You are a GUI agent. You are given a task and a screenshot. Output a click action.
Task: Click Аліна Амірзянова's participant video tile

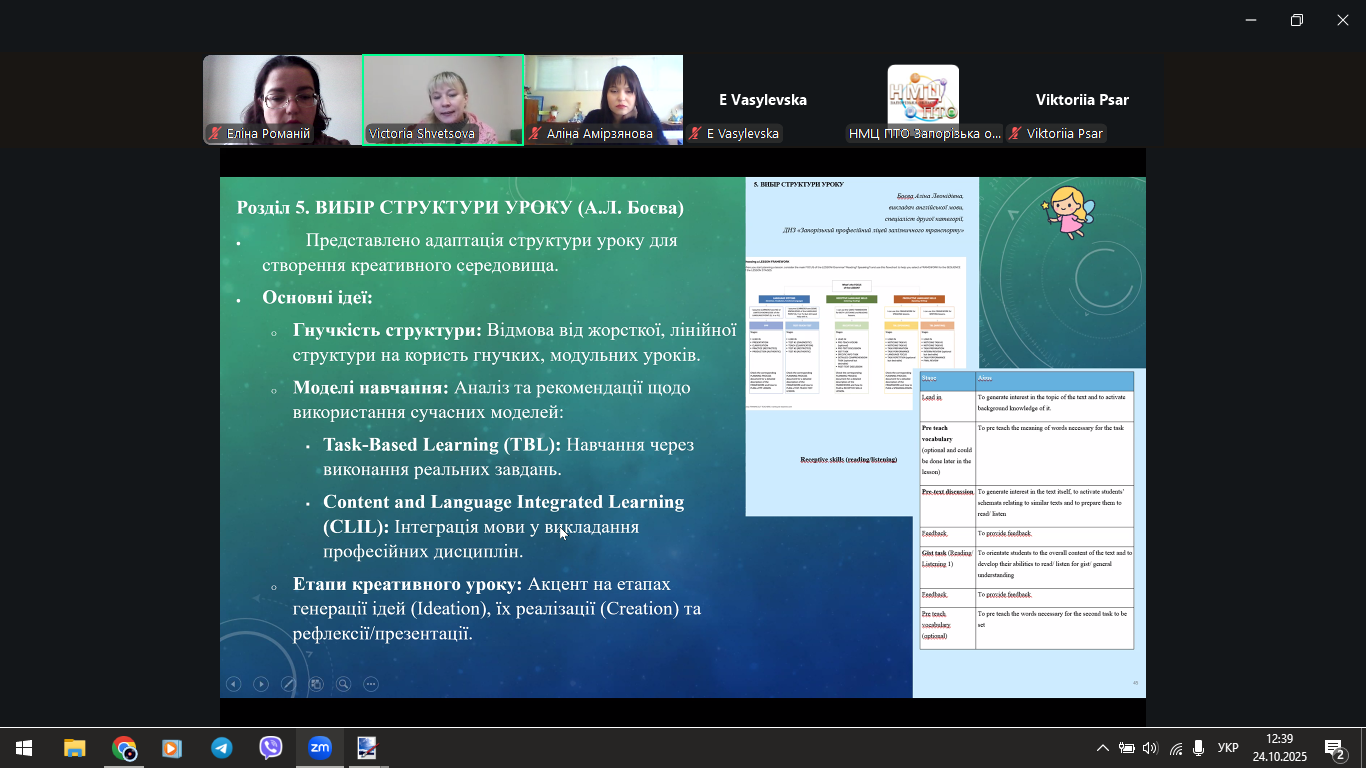[x=603, y=100]
